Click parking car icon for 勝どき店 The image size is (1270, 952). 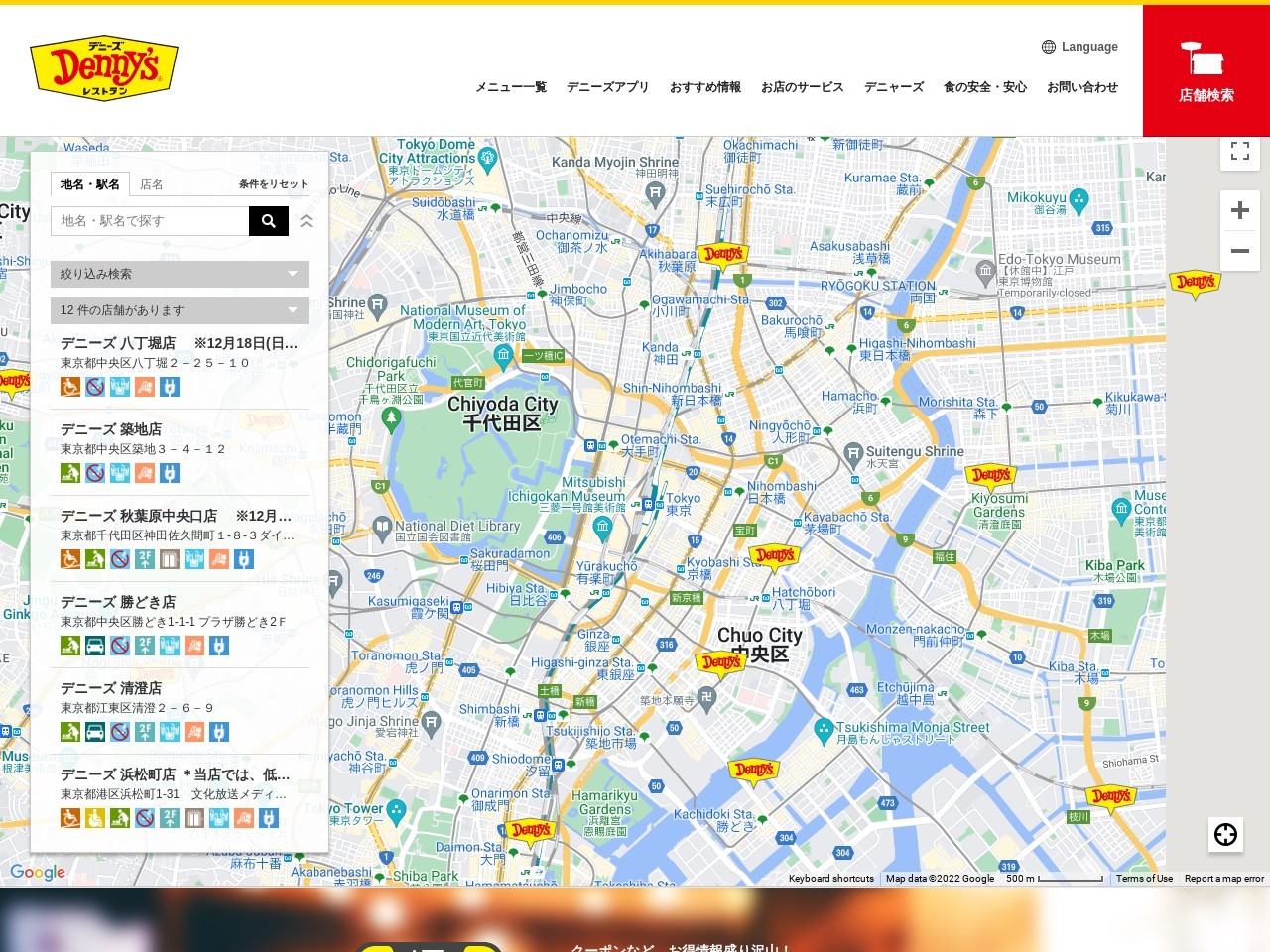click(95, 646)
